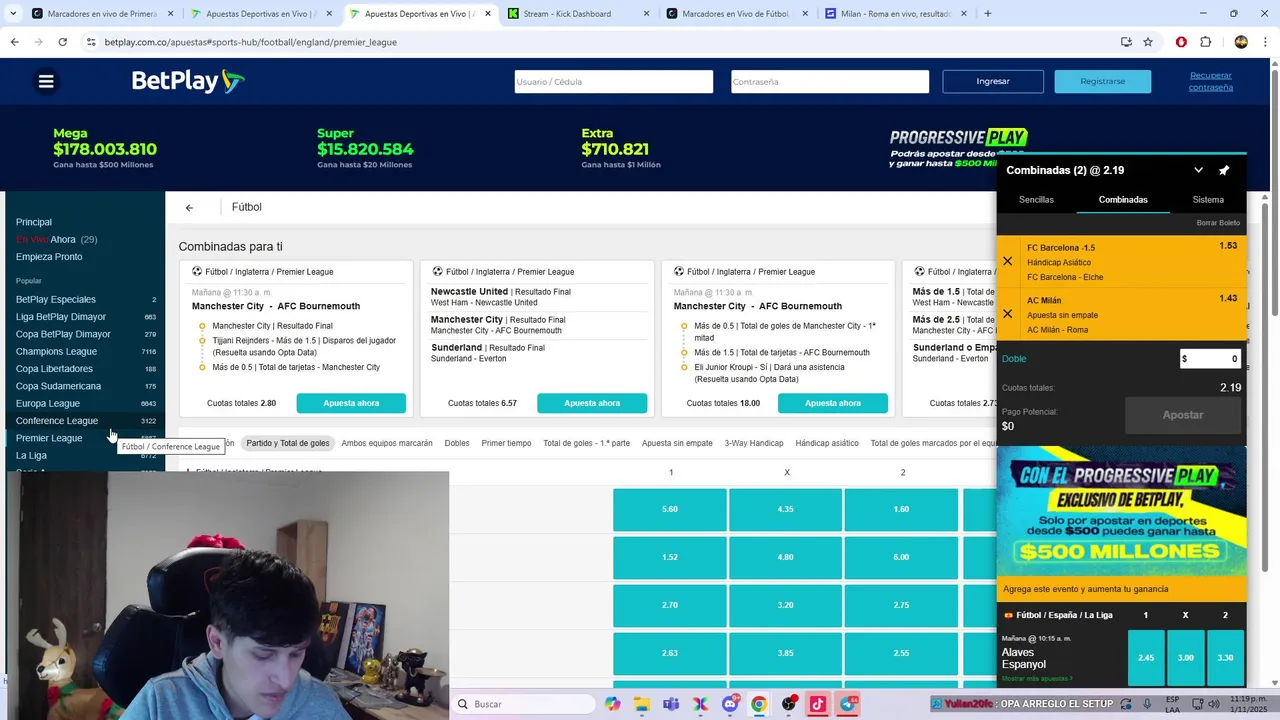The image size is (1280, 720).
Task: Click the Registrarse button
Action: [x=1102, y=81]
